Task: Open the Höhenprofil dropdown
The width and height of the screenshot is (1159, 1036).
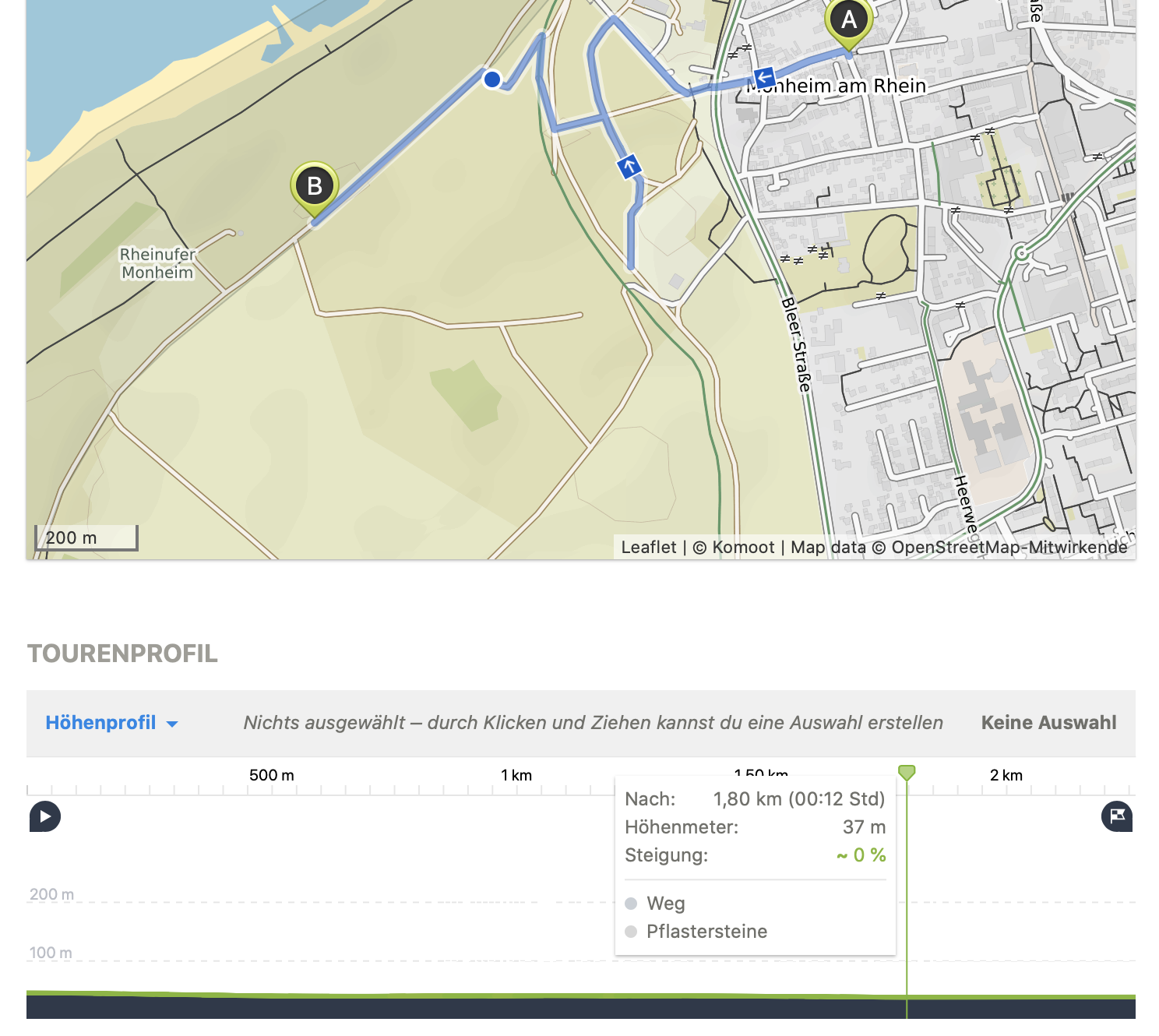Action: [x=101, y=723]
